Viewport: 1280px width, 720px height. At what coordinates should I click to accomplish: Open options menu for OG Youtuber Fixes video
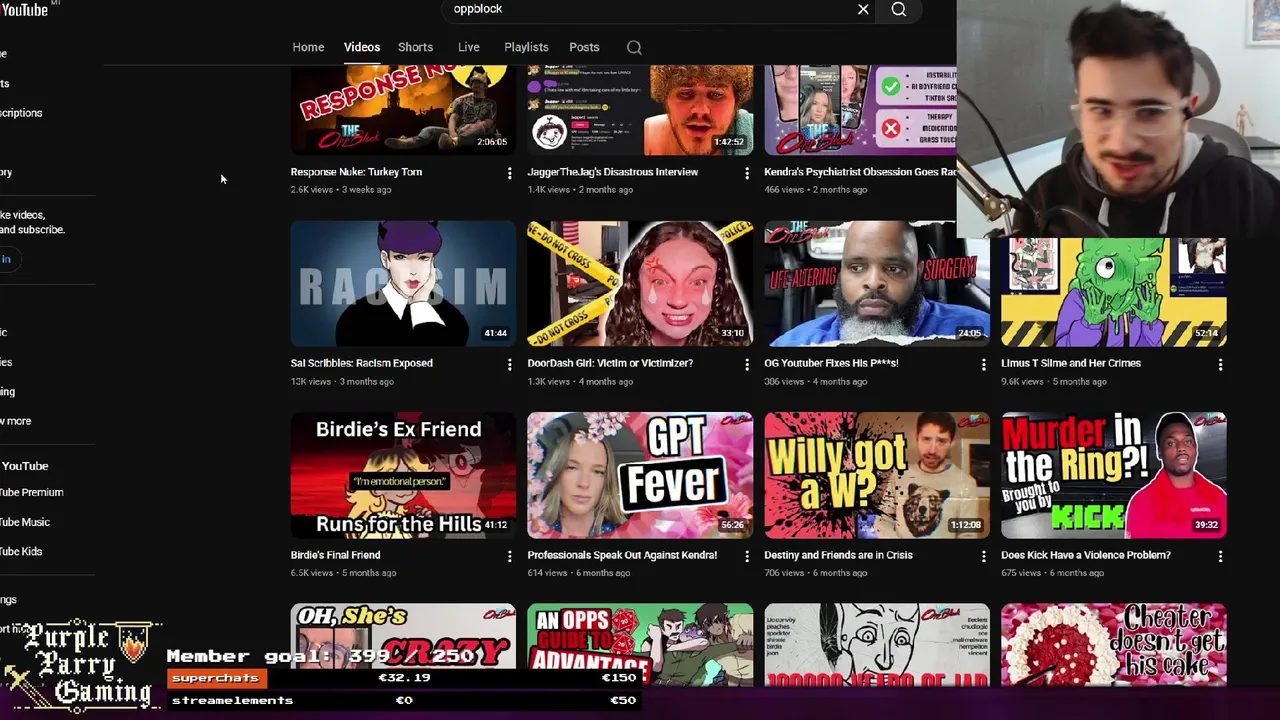(x=983, y=365)
